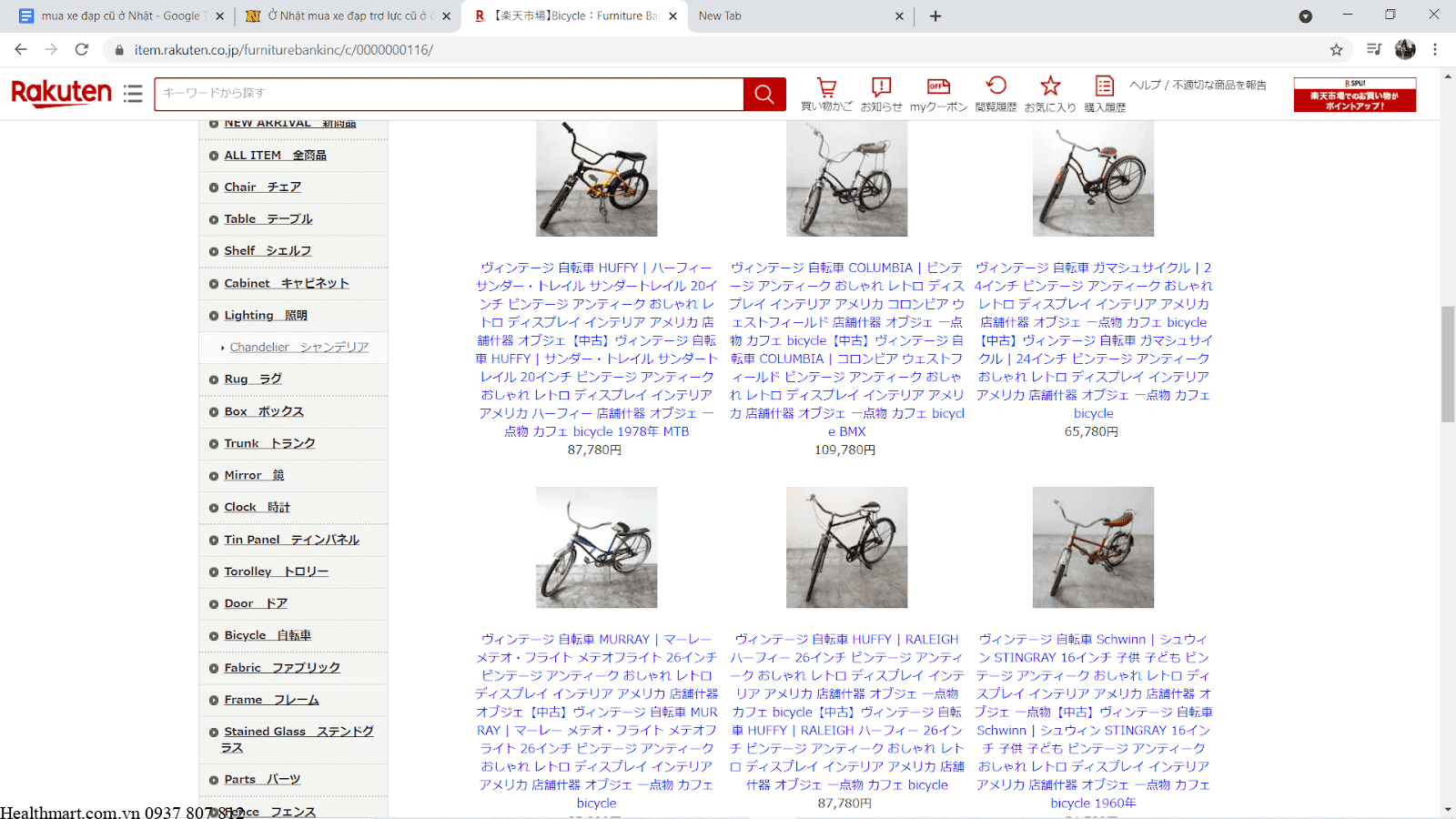
Task: Click 不適切な商品を報告 report link
Action: [1219, 85]
